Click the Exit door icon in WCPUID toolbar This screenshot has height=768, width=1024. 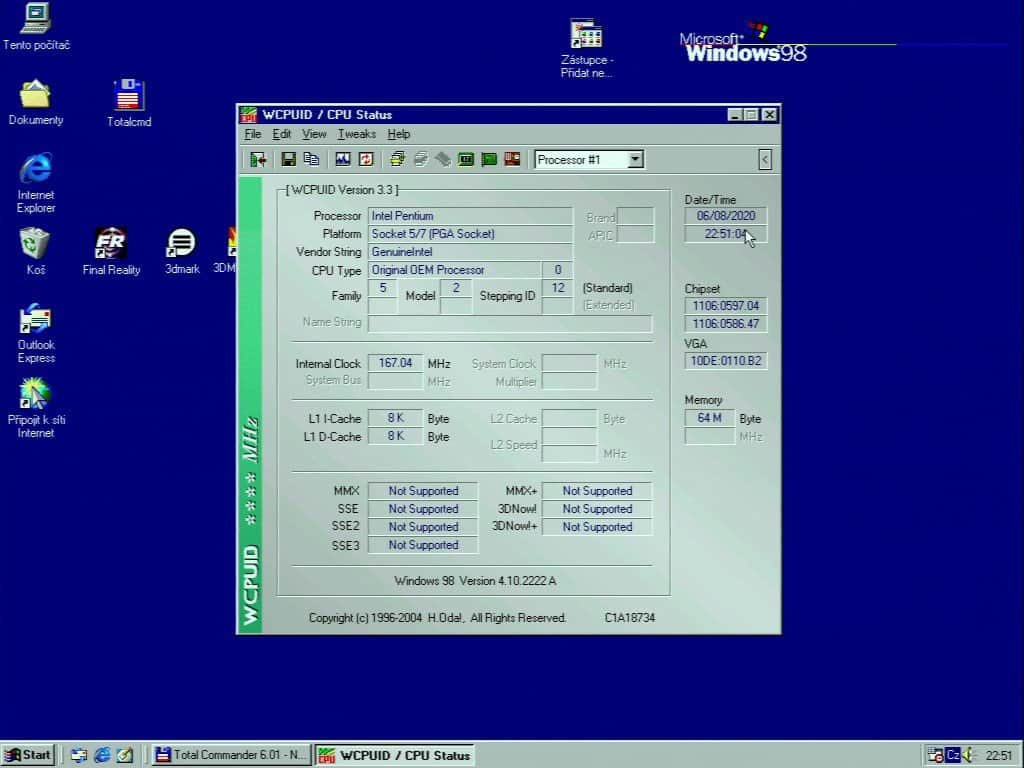tap(258, 159)
